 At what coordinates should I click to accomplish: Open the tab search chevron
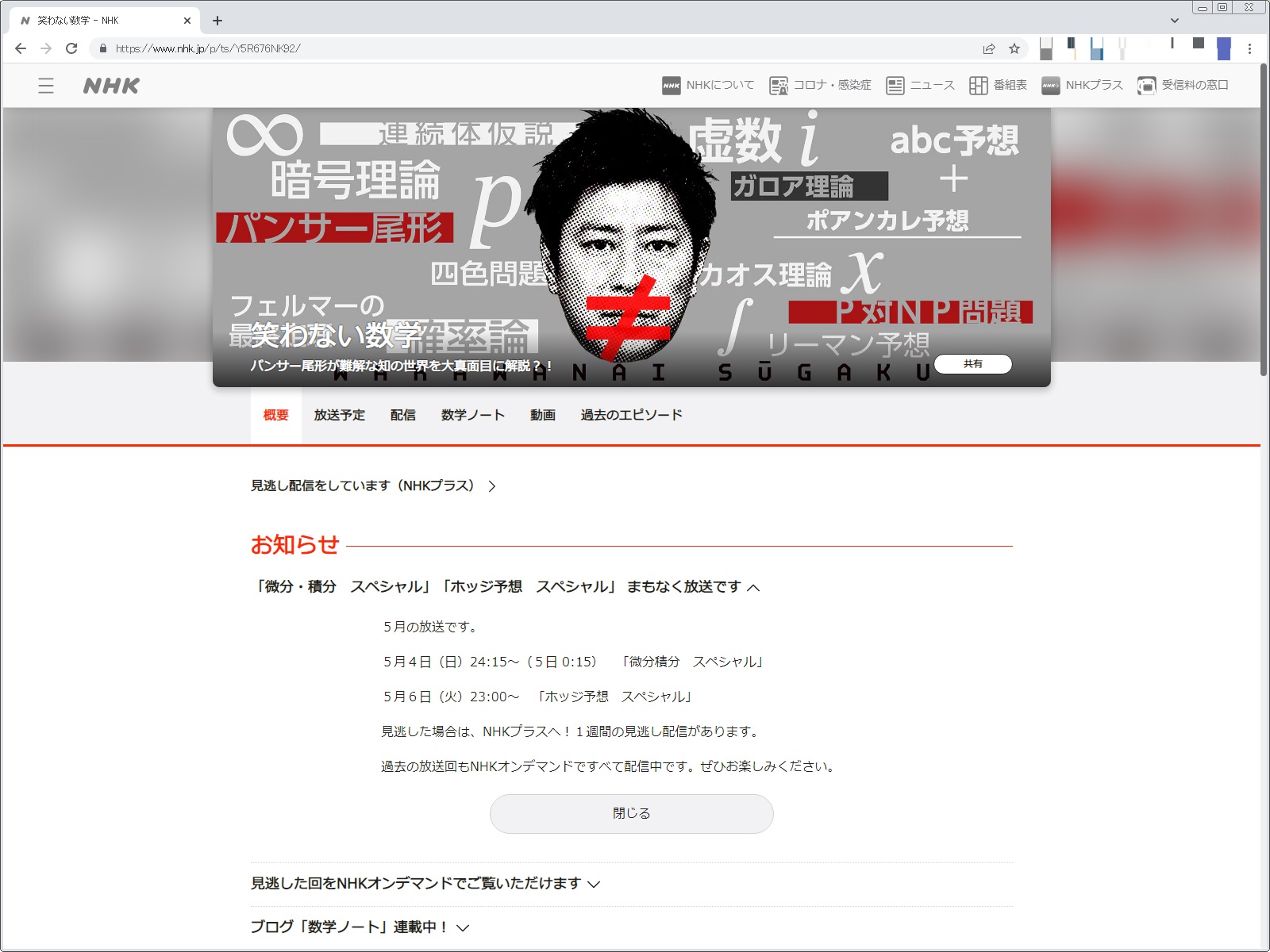(x=1175, y=21)
